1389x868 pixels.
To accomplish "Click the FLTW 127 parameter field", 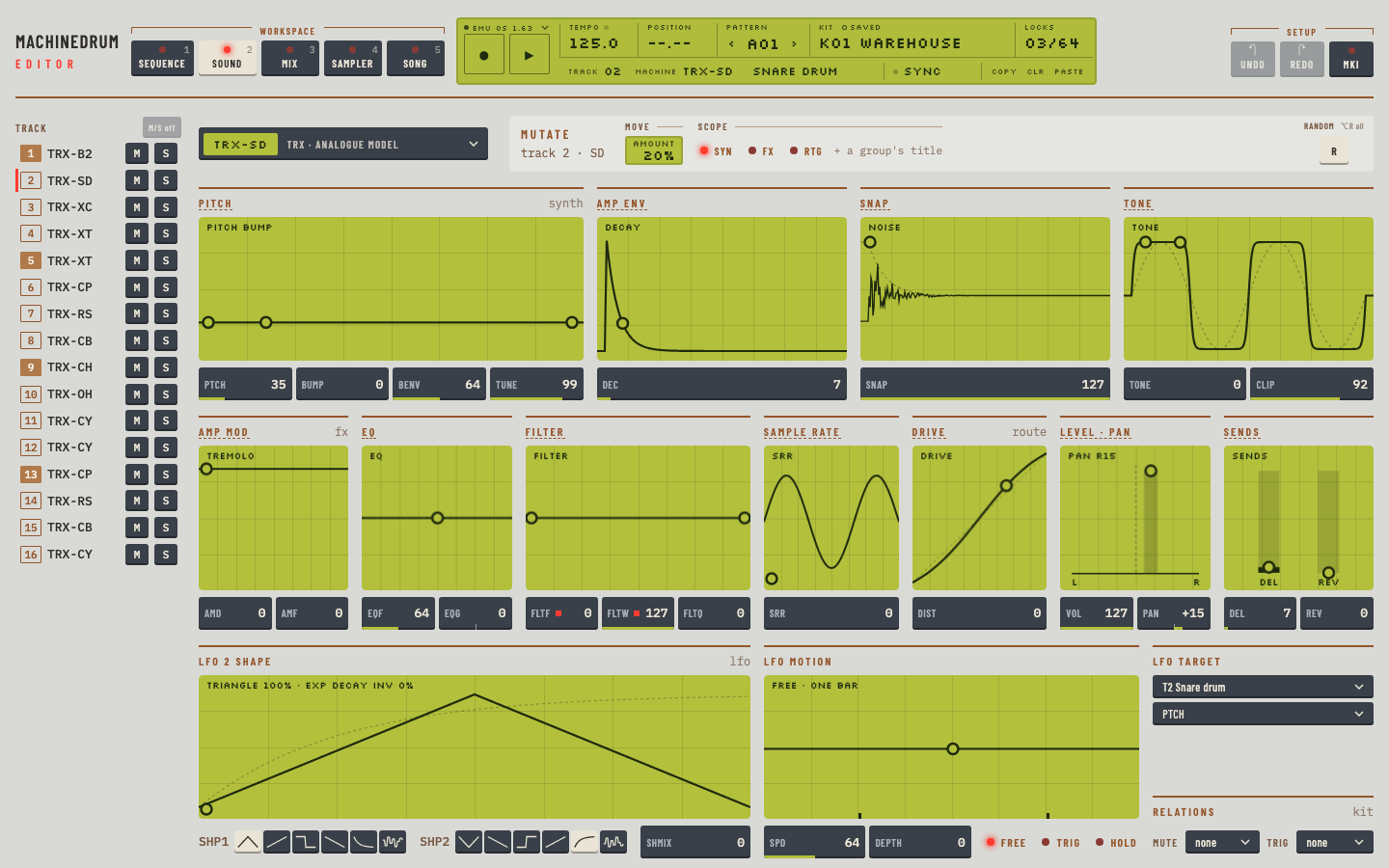I will pyautogui.click(x=638, y=613).
